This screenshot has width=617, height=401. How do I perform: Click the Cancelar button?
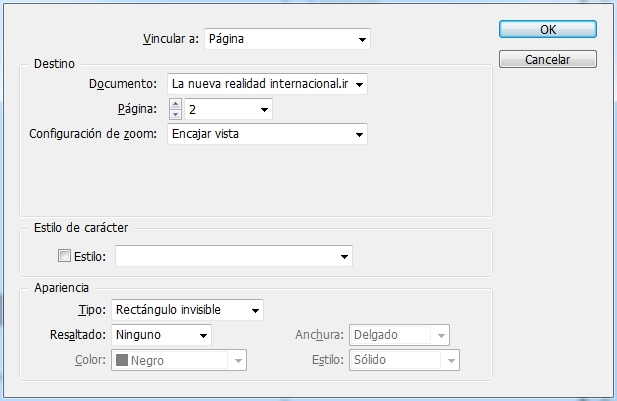548,59
